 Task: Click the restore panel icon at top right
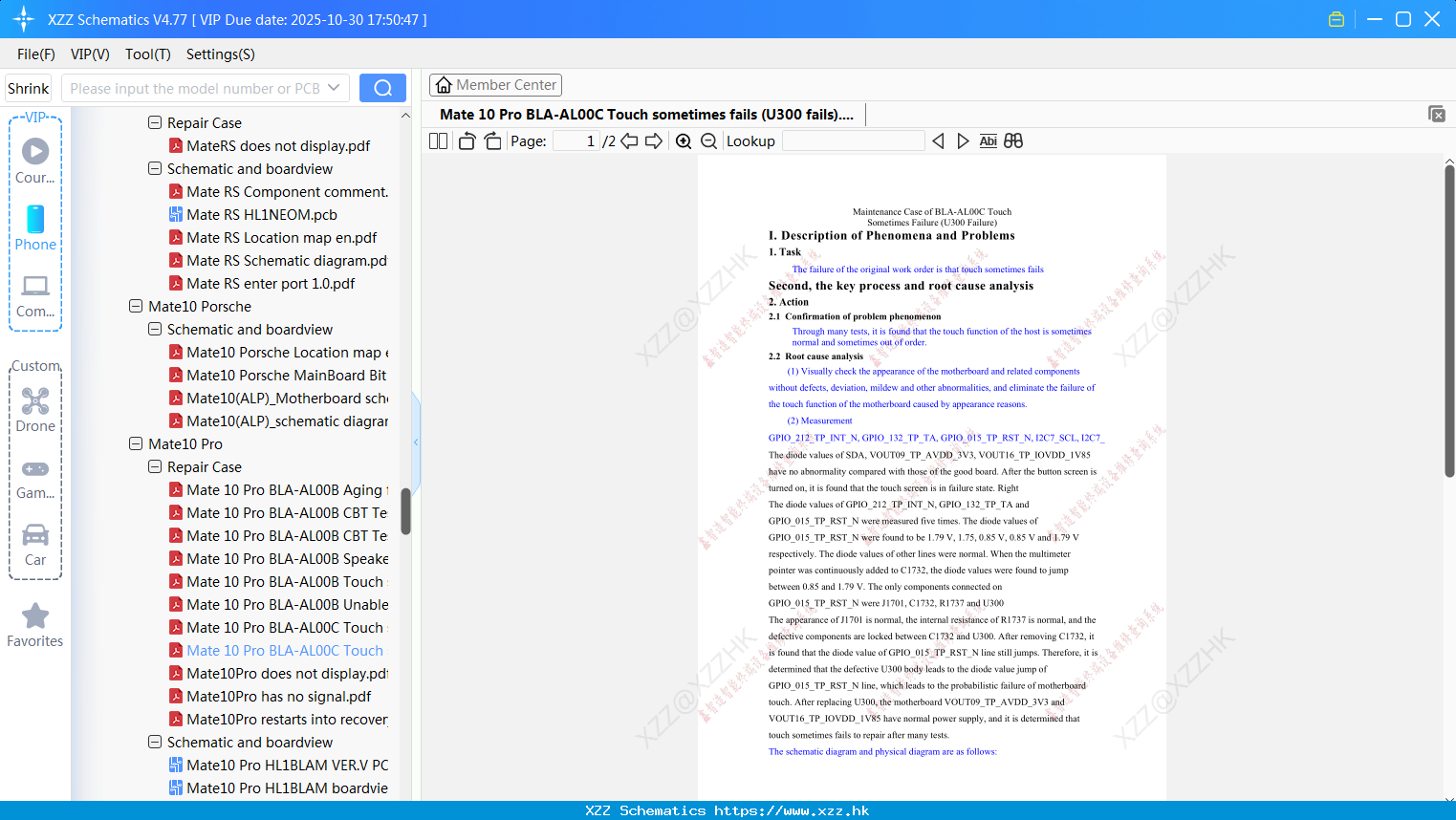click(x=1437, y=114)
